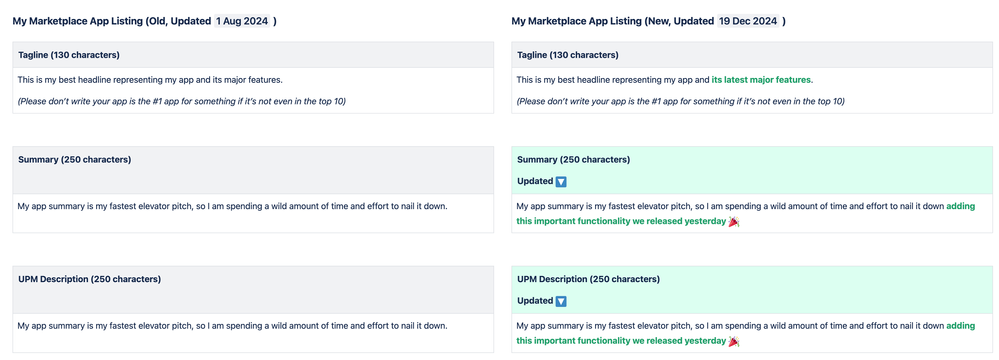Click old Summary elevator pitch text
Viewport: 999px width, 360px height.
[233, 206]
